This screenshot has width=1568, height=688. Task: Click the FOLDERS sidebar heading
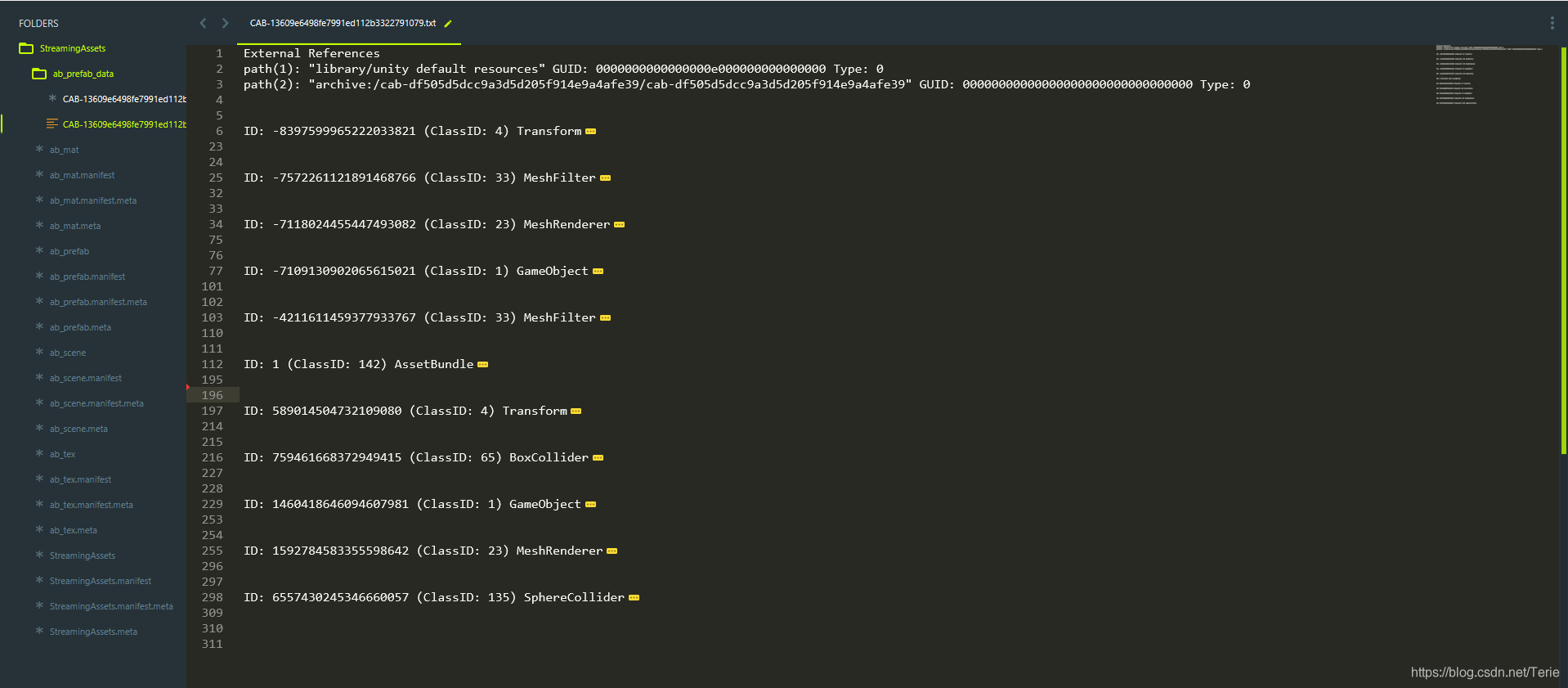(x=39, y=24)
